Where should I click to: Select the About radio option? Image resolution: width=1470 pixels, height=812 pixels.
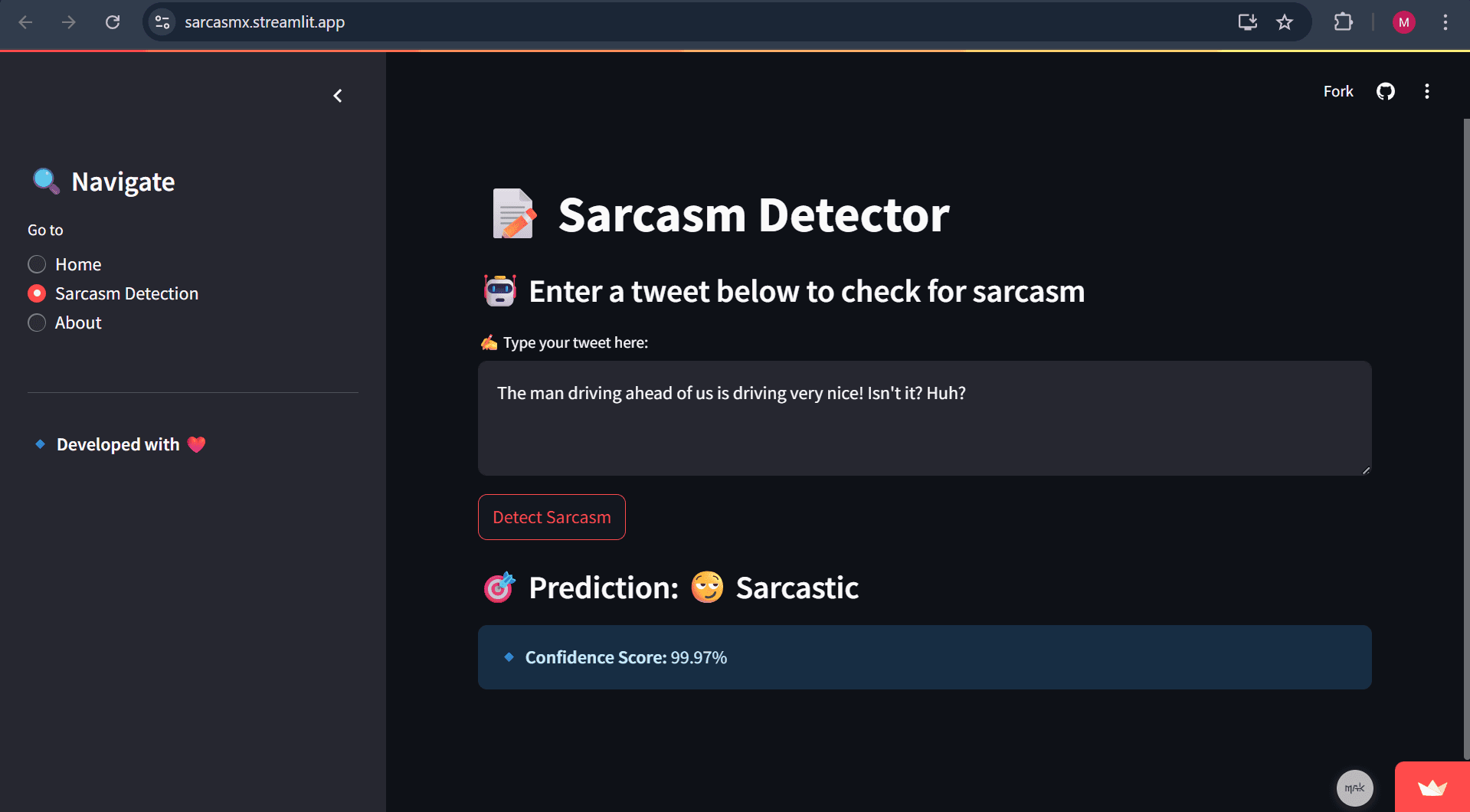(x=36, y=323)
